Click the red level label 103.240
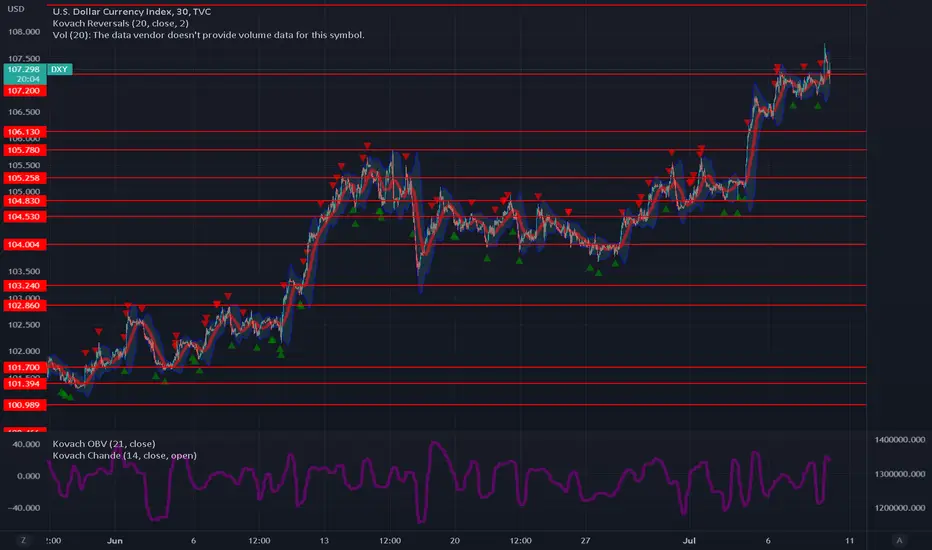The image size is (932, 550). pyautogui.click(x=24, y=285)
